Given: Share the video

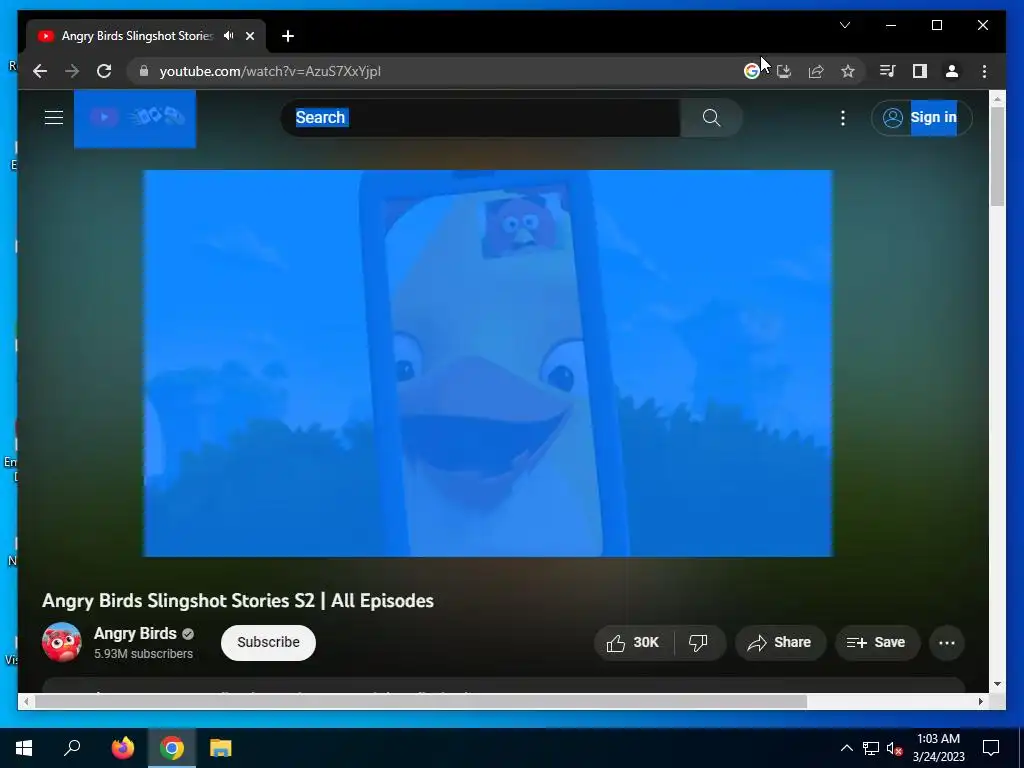Looking at the screenshot, I should [x=780, y=643].
